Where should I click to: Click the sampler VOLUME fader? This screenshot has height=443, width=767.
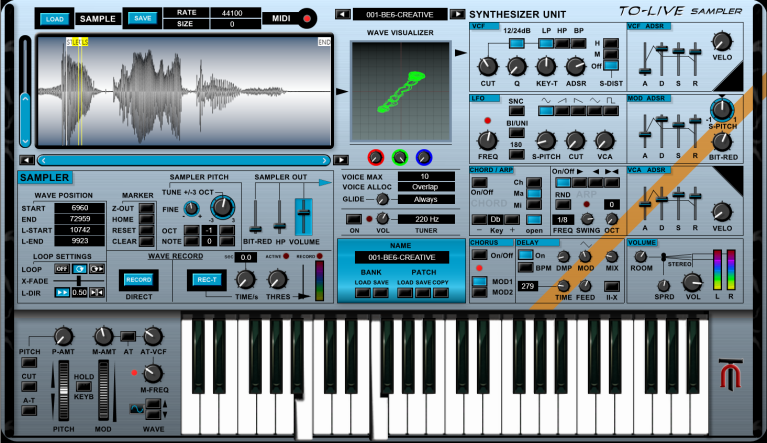pos(302,215)
